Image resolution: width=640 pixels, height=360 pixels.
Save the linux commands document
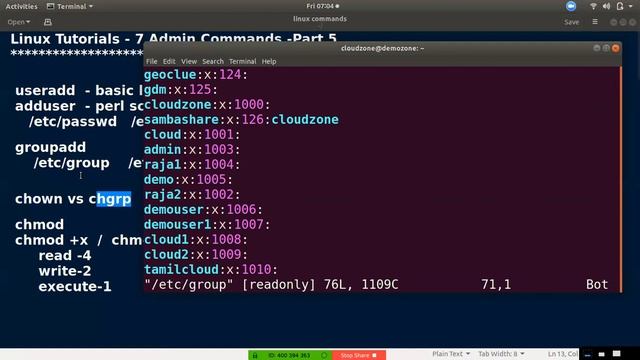pos(571,22)
